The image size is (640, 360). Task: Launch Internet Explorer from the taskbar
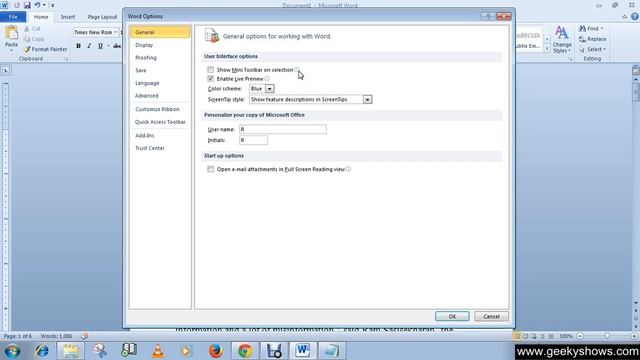[x=41, y=351]
